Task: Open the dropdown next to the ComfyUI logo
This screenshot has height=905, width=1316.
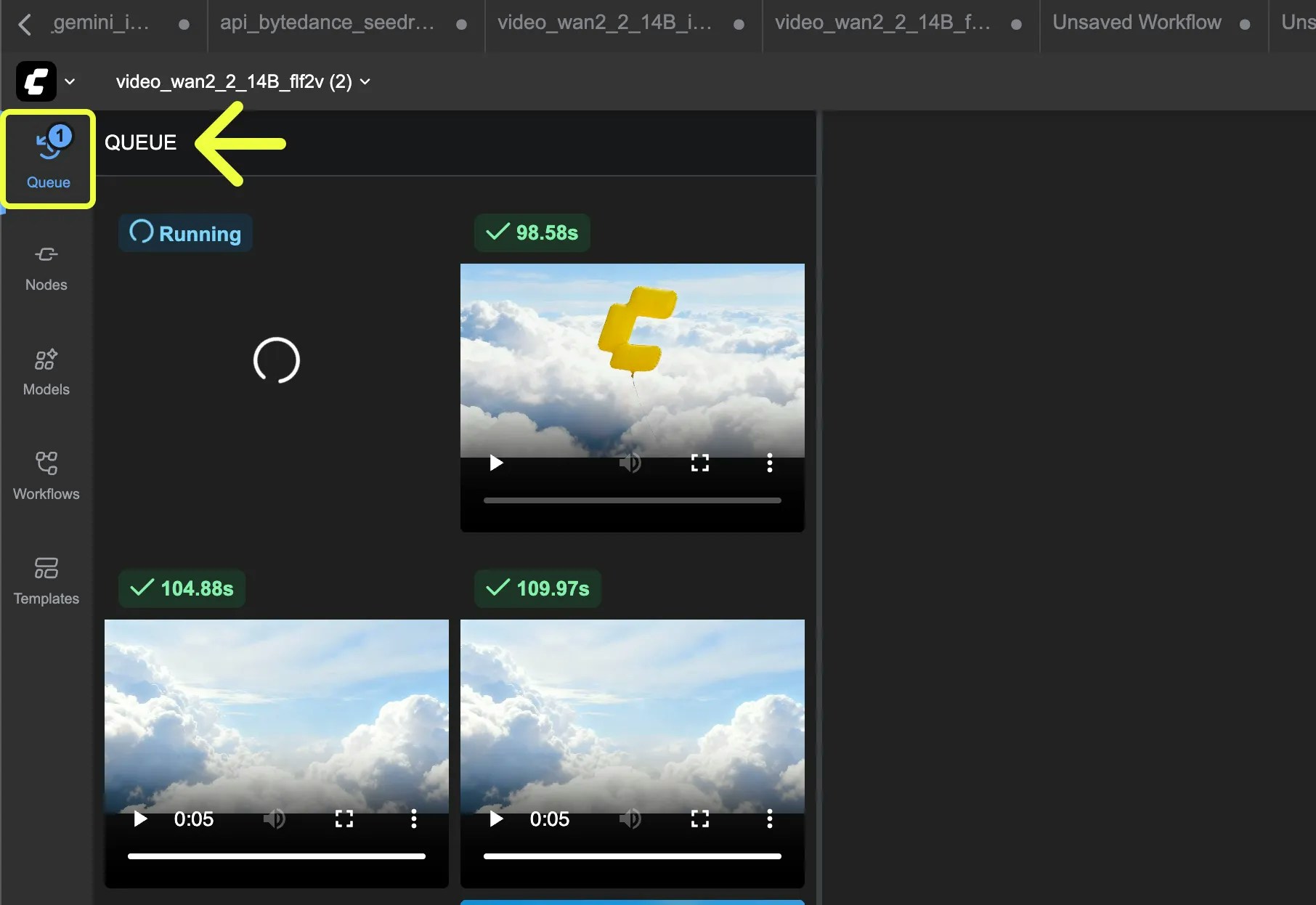Action: tap(70, 81)
